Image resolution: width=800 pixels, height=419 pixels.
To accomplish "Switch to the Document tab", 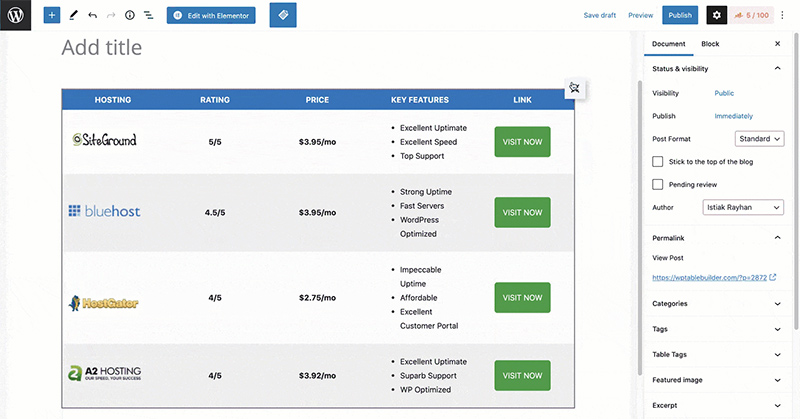I will point(668,44).
